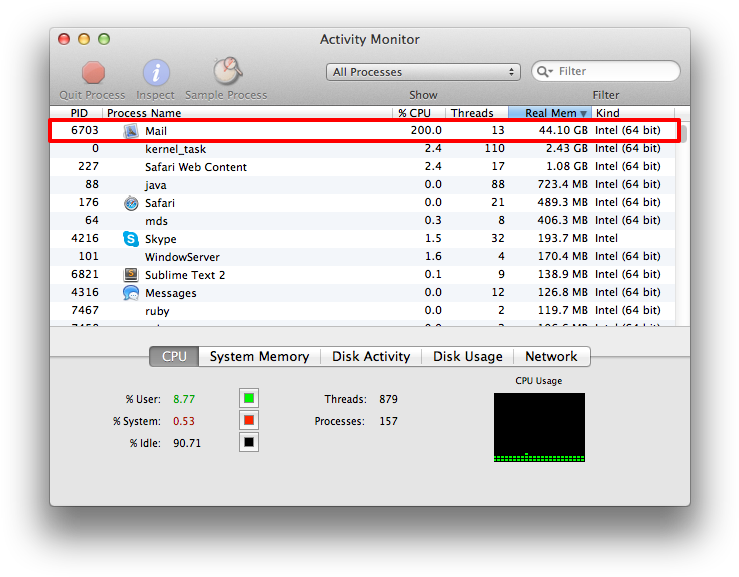Image resolution: width=739 pixels, height=577 pixels.
Task: Click Processes count 157 in summary
Action: tap(388, 421)
